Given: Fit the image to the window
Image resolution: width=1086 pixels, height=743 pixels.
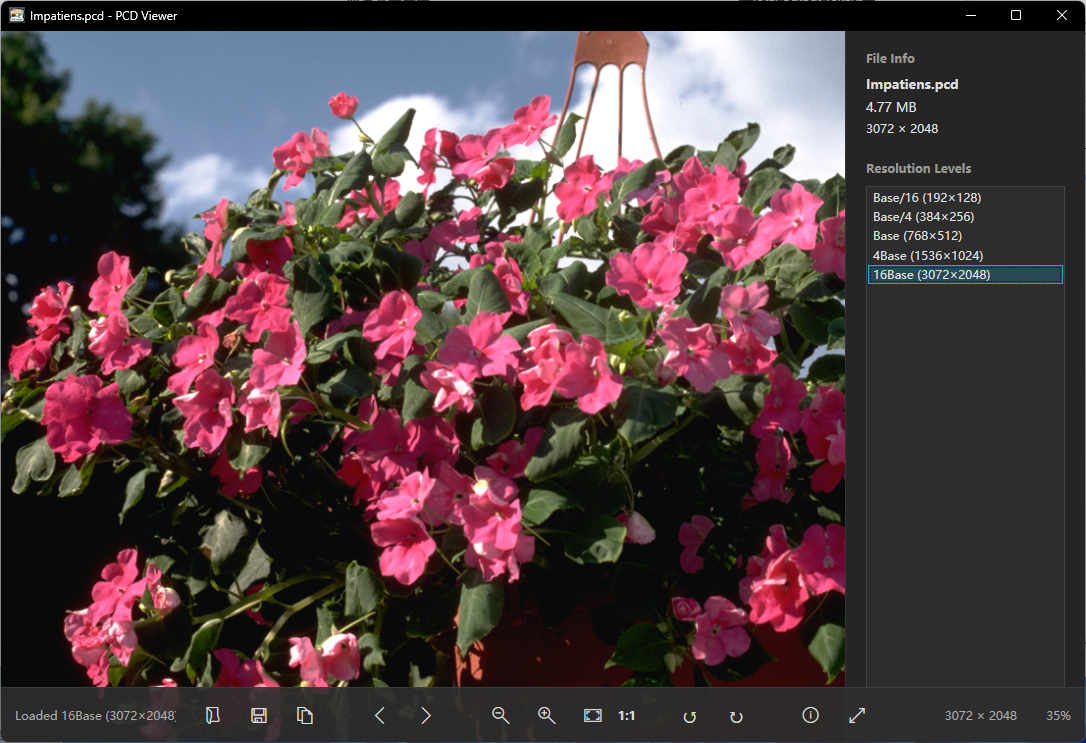Looking at the screenshot, I should (593, 715).
